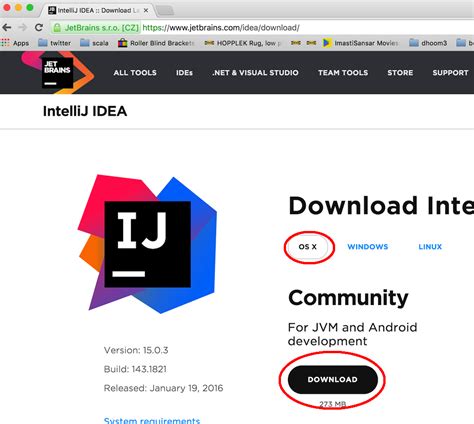
Task: Click the Version: 15.0.3 text
Action: click(136, 350)
